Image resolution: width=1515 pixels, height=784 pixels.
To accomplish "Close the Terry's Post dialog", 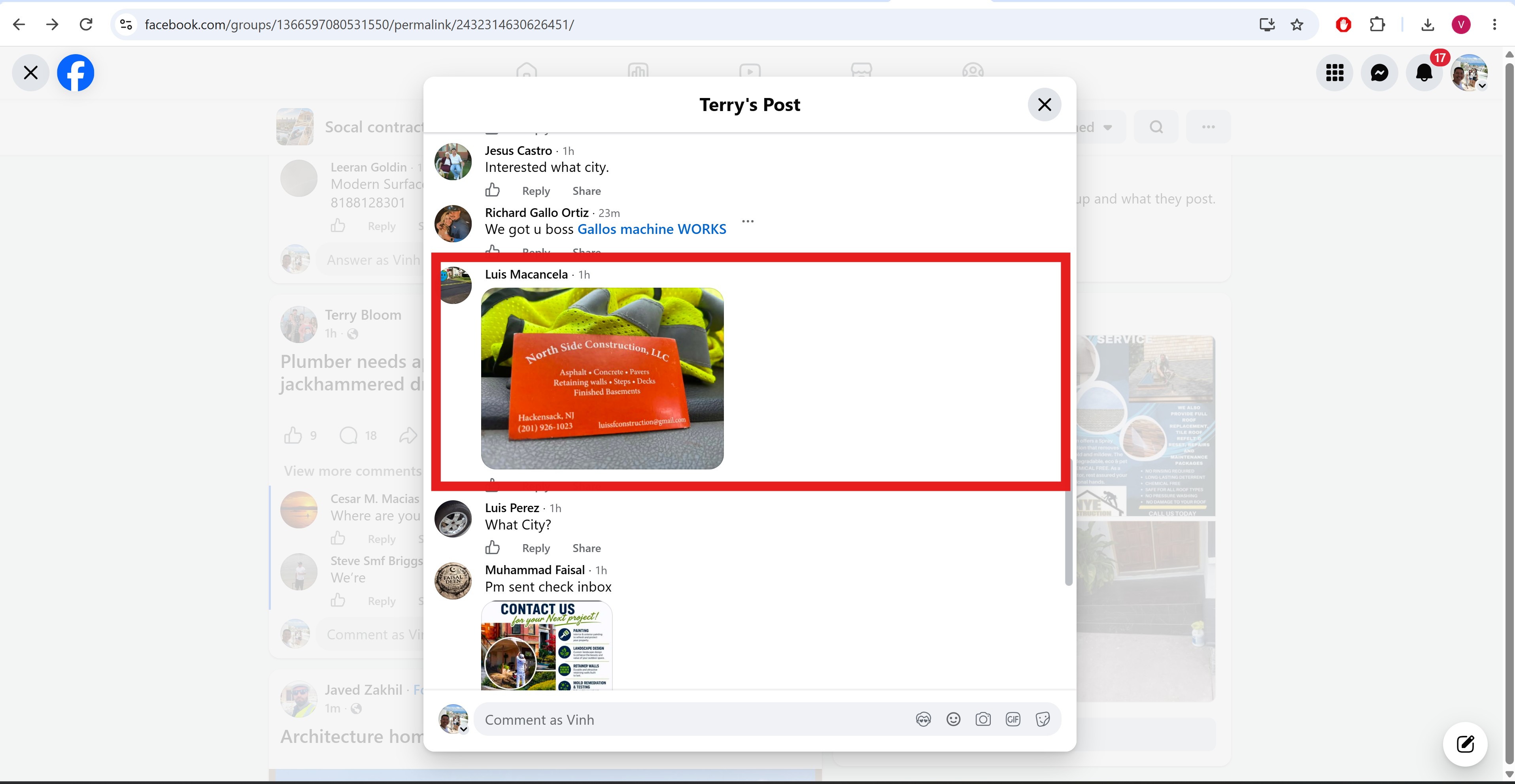I will click(x=1045, y=105).
